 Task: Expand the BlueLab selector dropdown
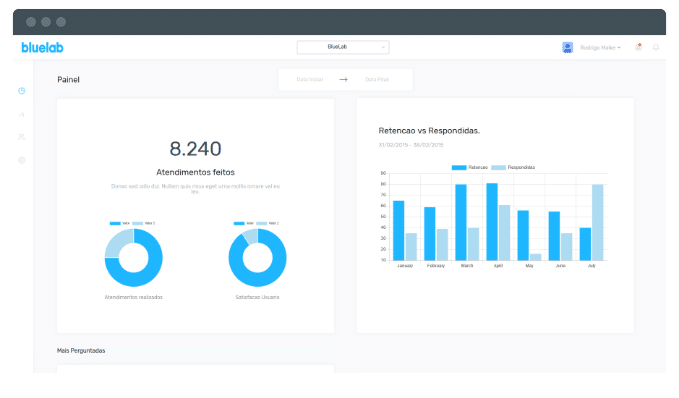(x=343, y=47)
